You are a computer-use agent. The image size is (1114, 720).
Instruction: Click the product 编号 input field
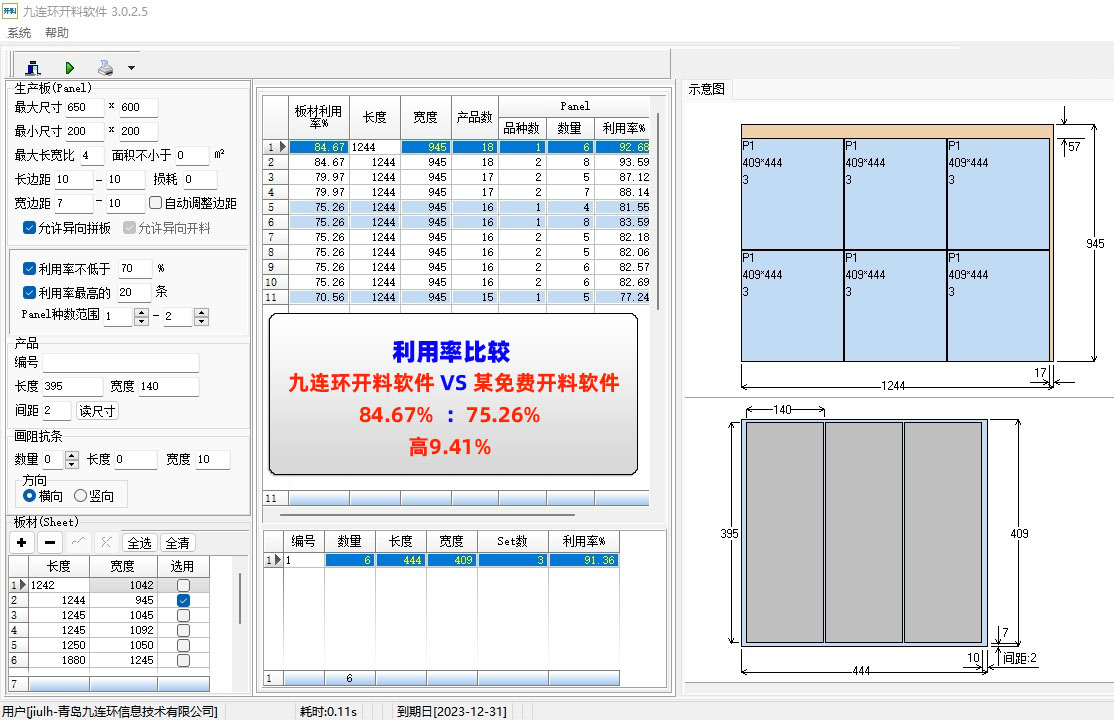121,362
